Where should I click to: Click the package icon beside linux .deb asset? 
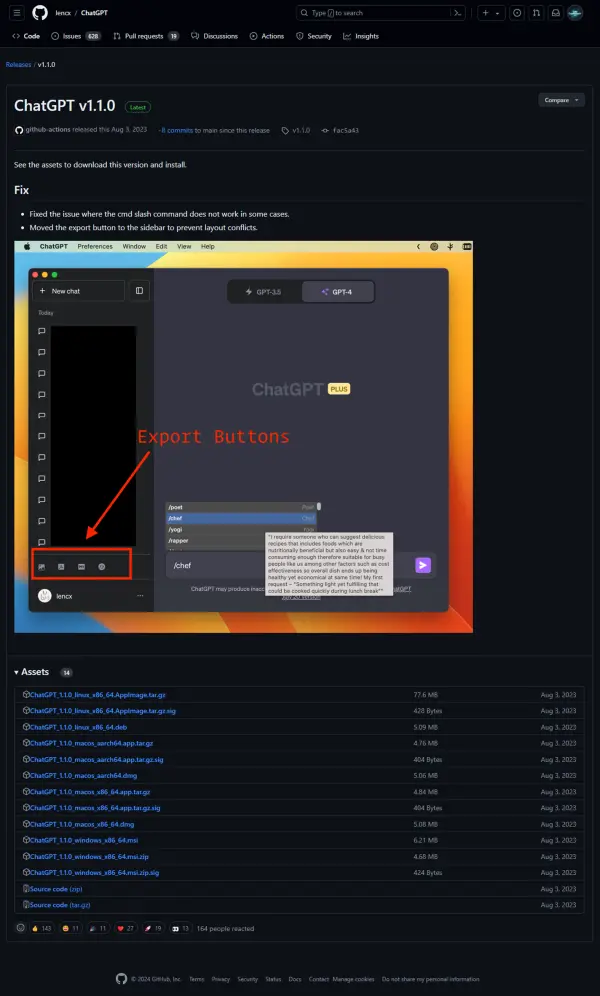[x=26, y=727]
